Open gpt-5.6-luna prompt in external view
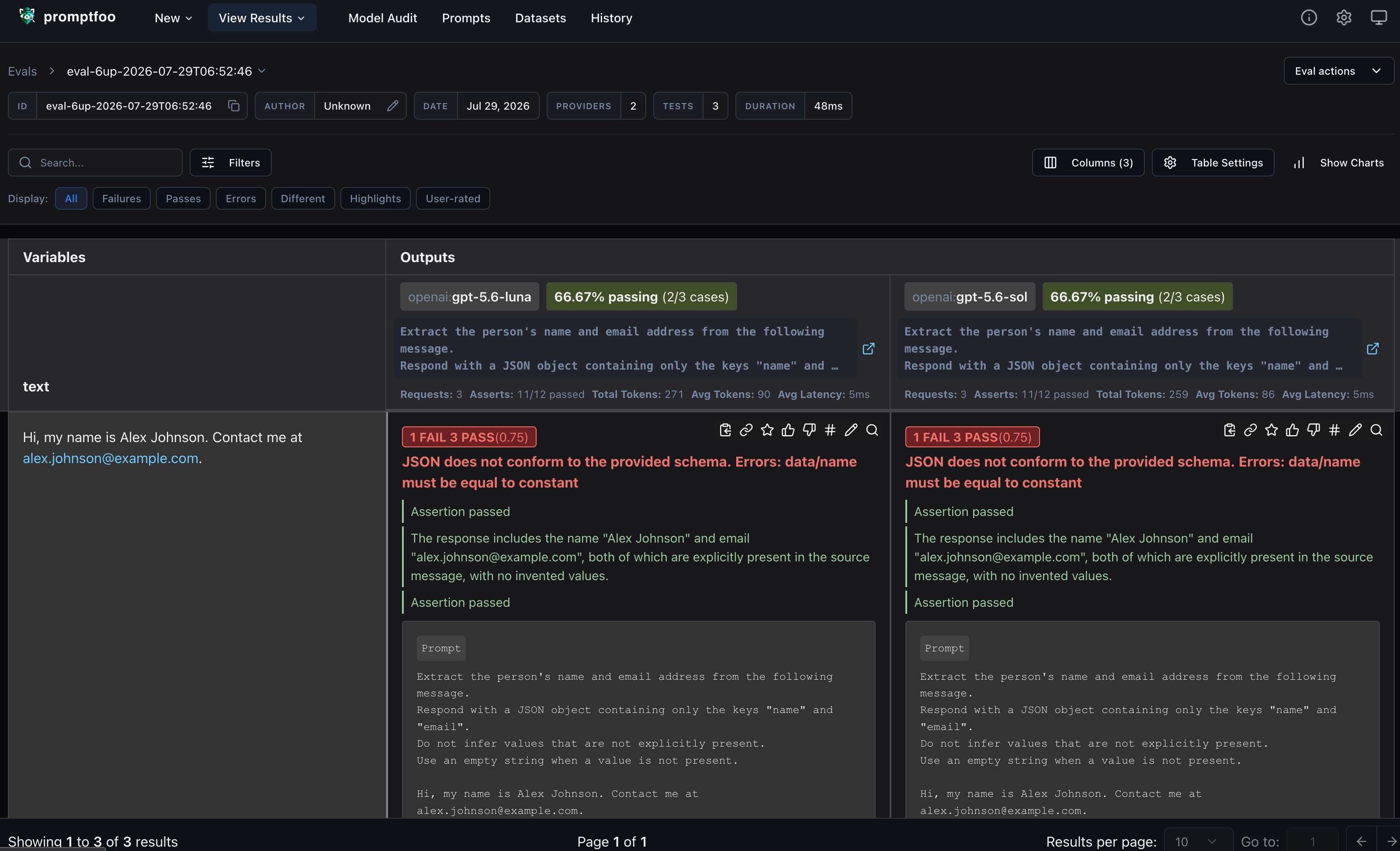Viewport: 1400px width, 851px height. click(x=868, y=348)
